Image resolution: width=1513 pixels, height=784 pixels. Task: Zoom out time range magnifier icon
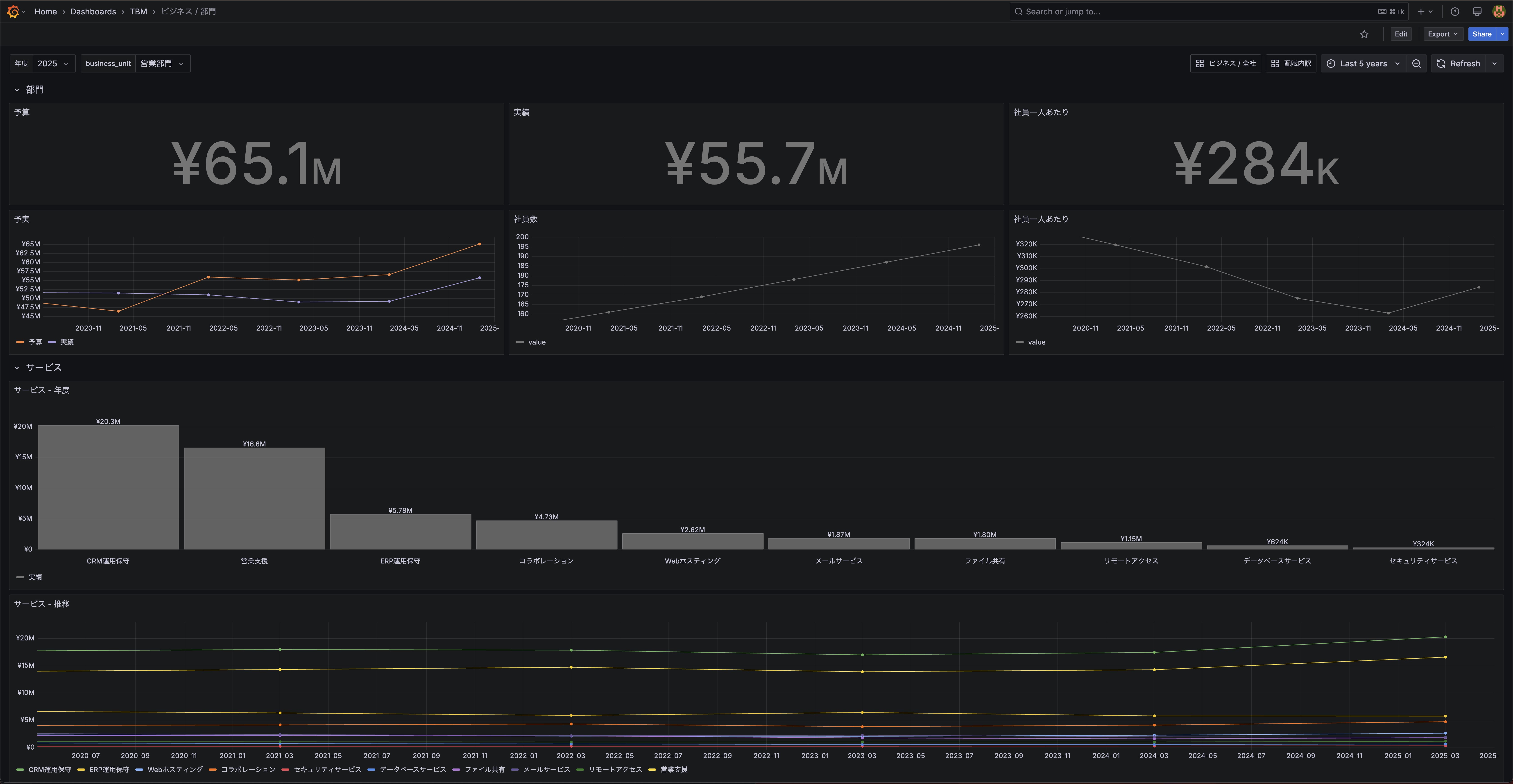click(1417, 63)
